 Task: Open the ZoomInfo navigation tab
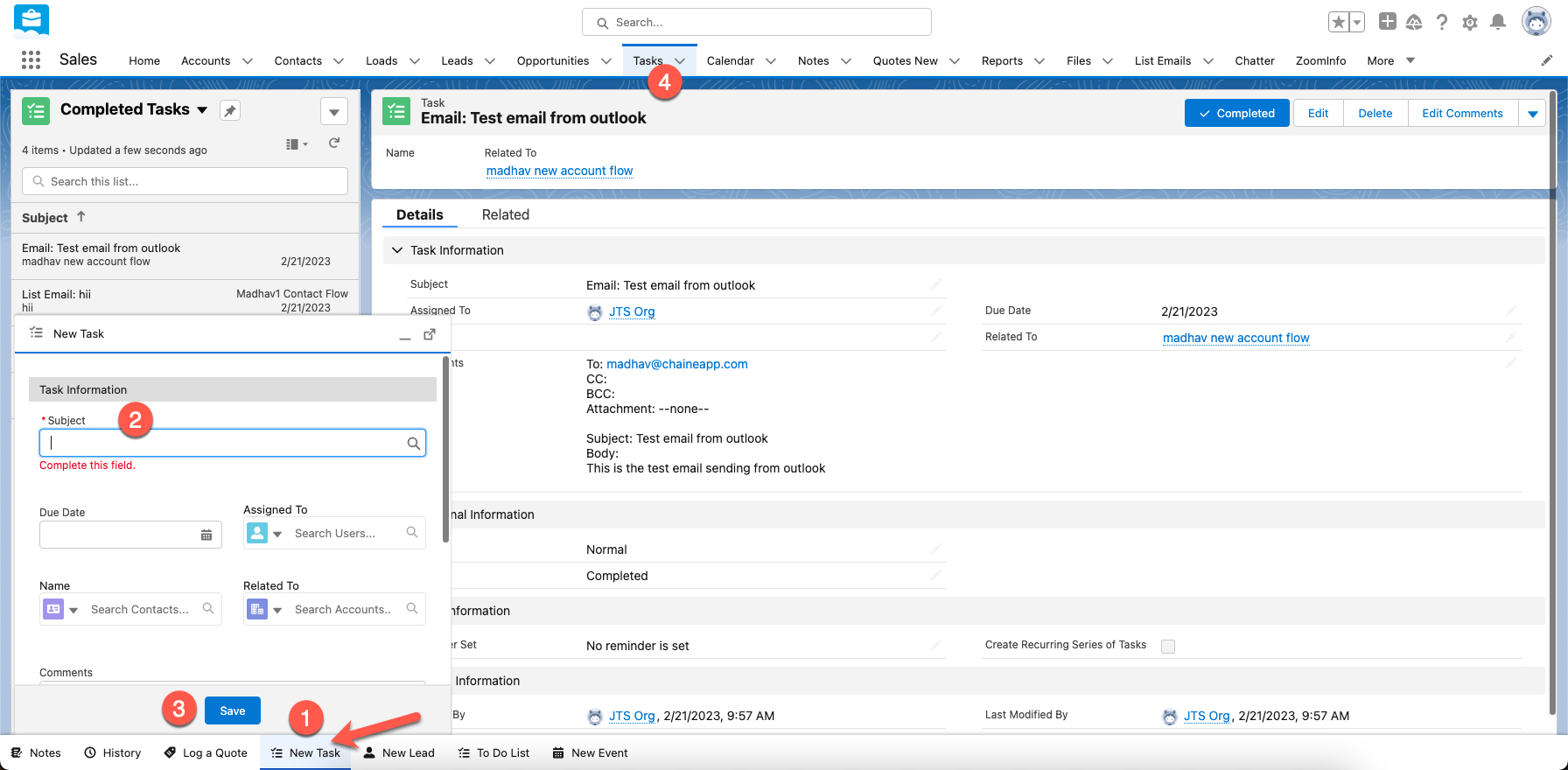(x=1320, y=60)
